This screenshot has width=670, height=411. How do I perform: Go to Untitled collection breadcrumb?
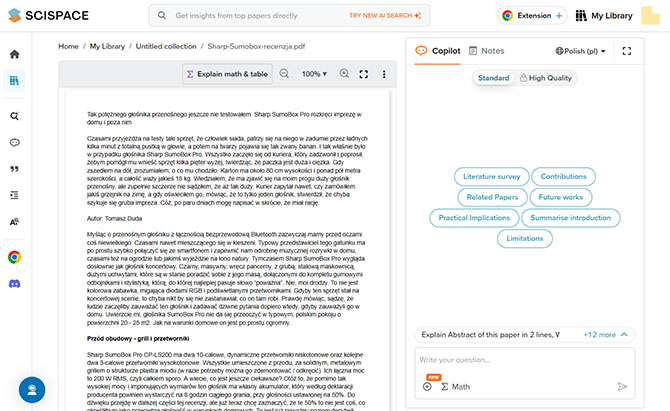tap(166, 46)
